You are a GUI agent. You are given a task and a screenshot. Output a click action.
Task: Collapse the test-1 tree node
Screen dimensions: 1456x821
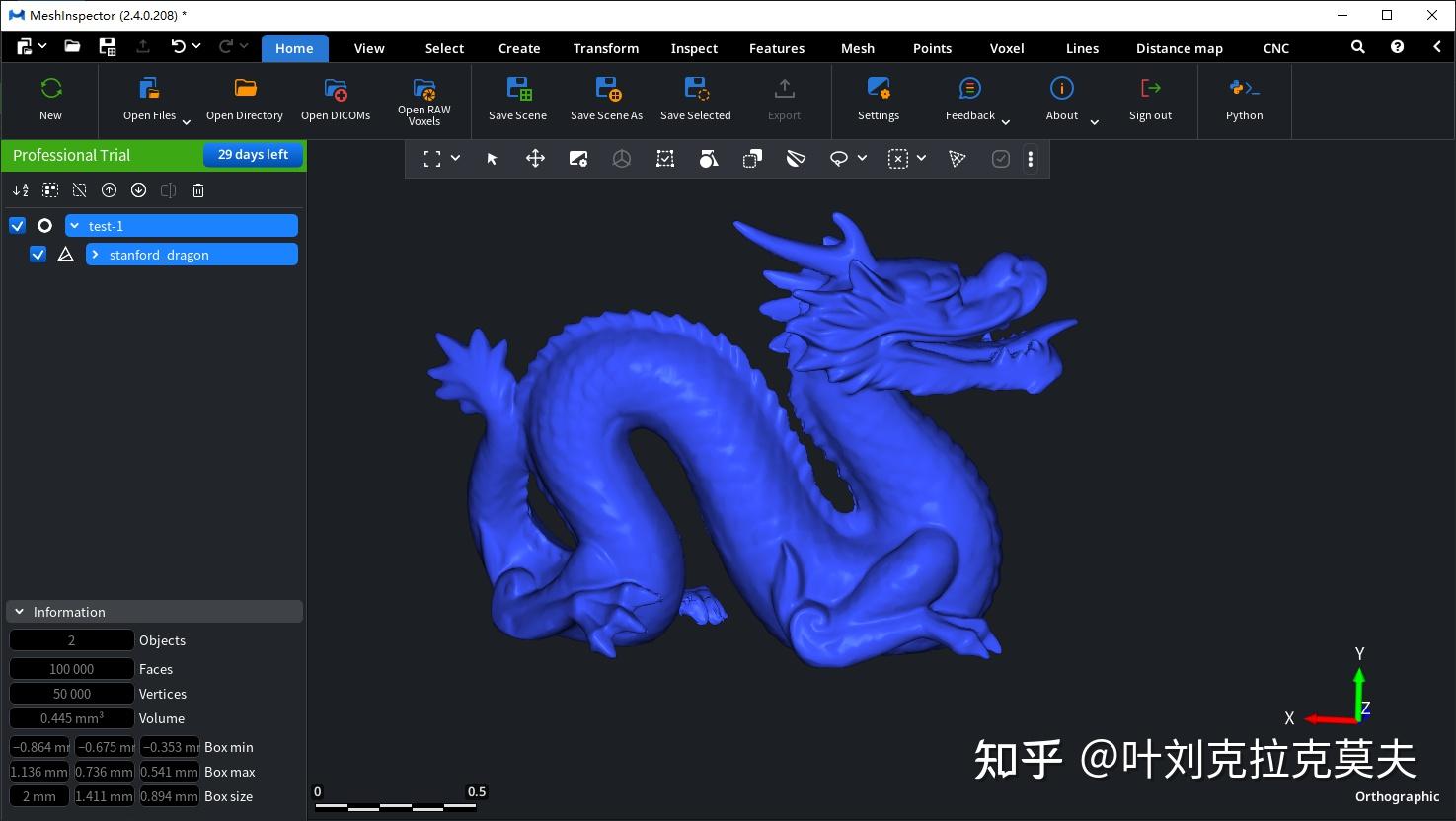[75, 226]
